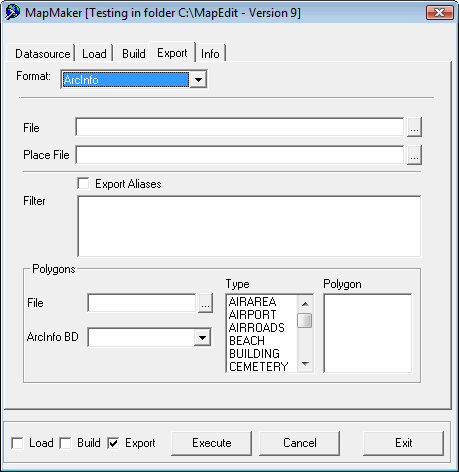Click inside the Filter text area
This screenshot has height=472, width=459.
pos(249,226)
